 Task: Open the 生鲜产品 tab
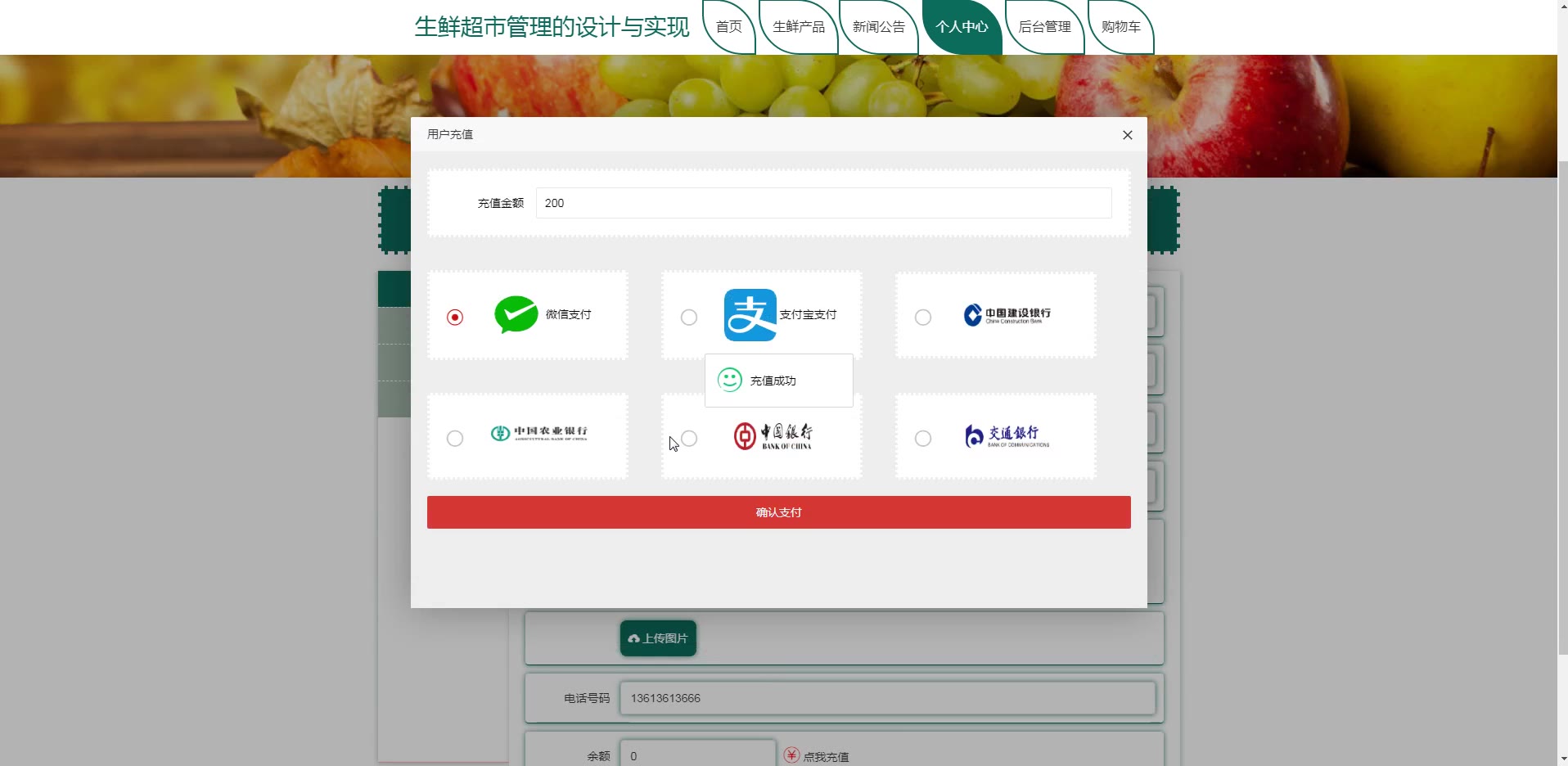pyautogui.click(x=799, y=27)
